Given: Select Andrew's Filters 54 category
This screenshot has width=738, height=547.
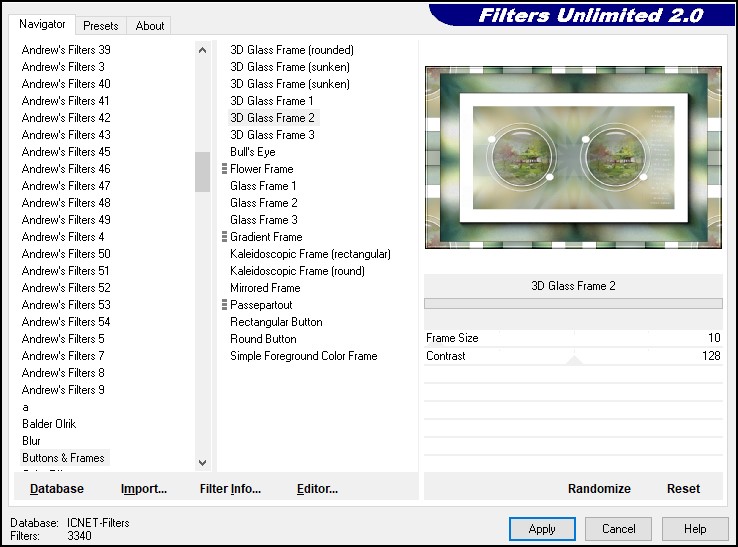Looking at the screenshot, I should pyautogui.click(x=66, y=322).
